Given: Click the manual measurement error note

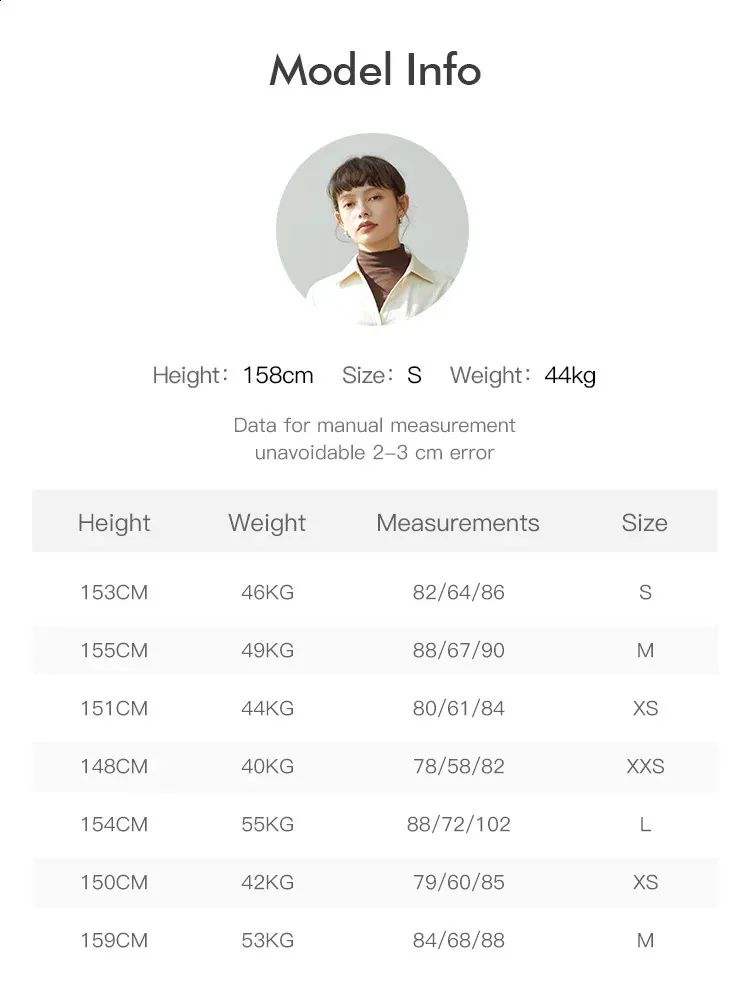Looking at the screenshot, I should (375, 439).
